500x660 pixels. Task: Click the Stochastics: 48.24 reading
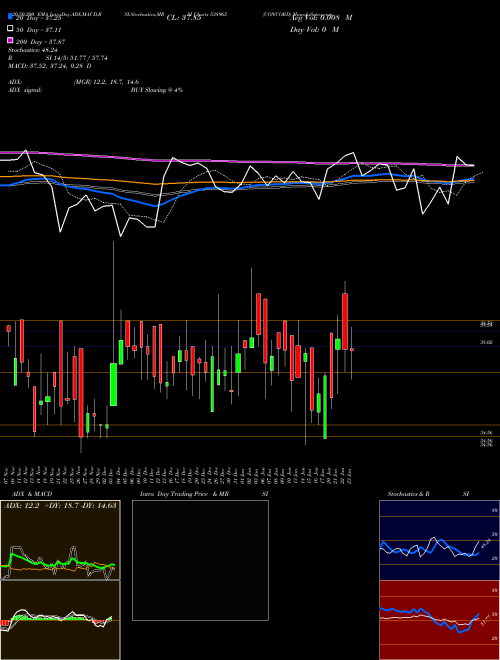tap(33, 50)
